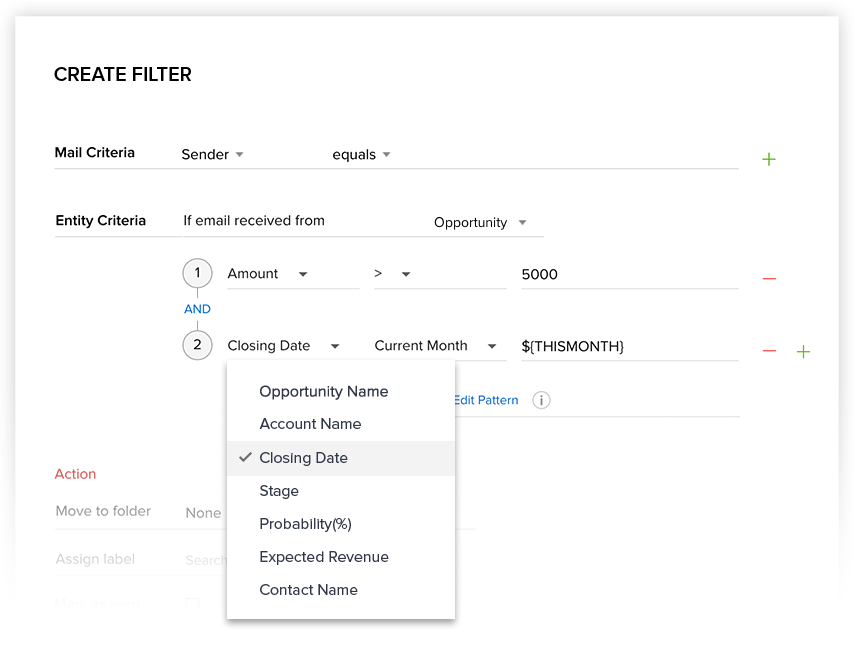This screenshot has width=855, height=670.
Task: Open the equals condition dropdown
Action: [361, 155]
